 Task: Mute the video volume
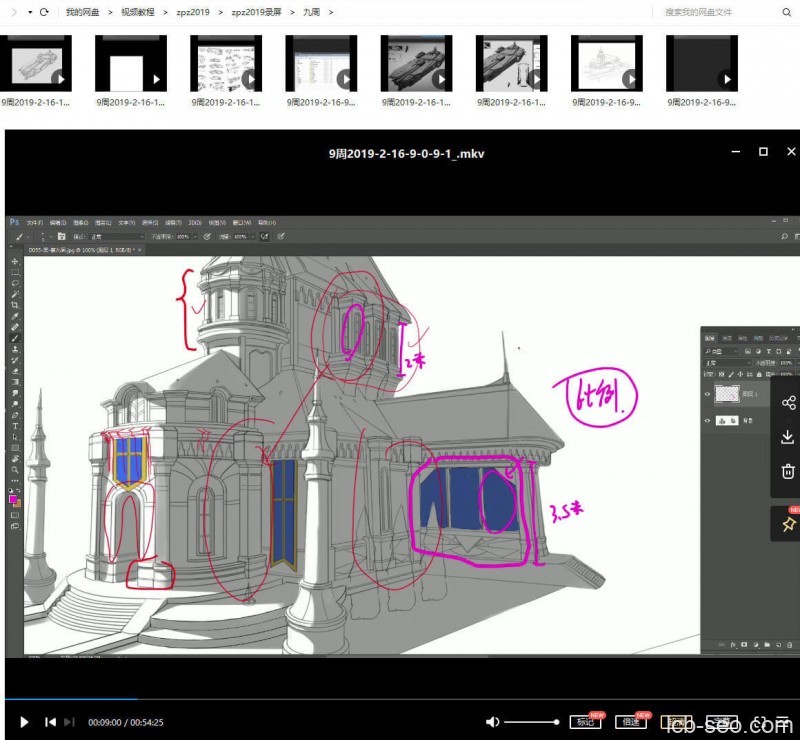click(x=492, y=721)
